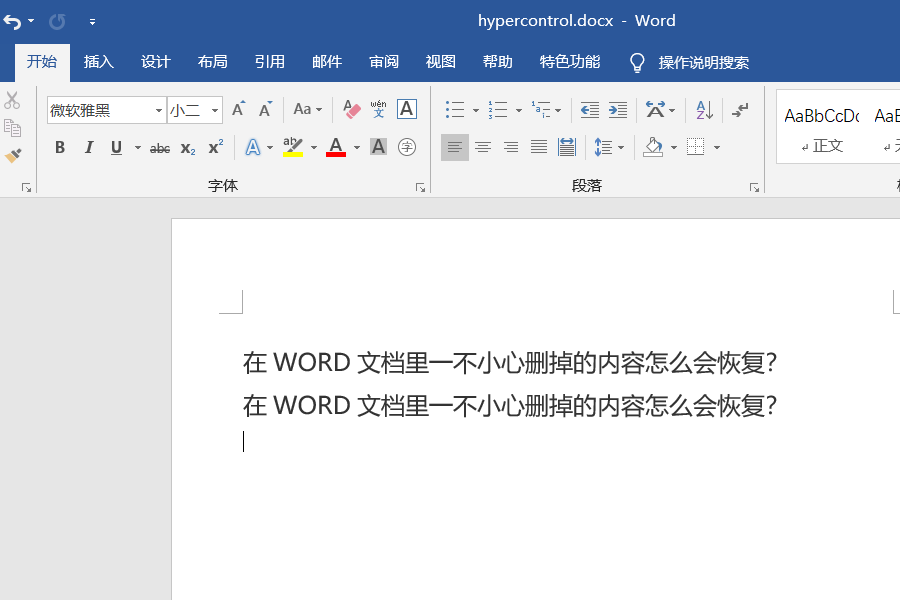900x600 pixels.
Task: Center align text
Action: (x=483, y=148)
